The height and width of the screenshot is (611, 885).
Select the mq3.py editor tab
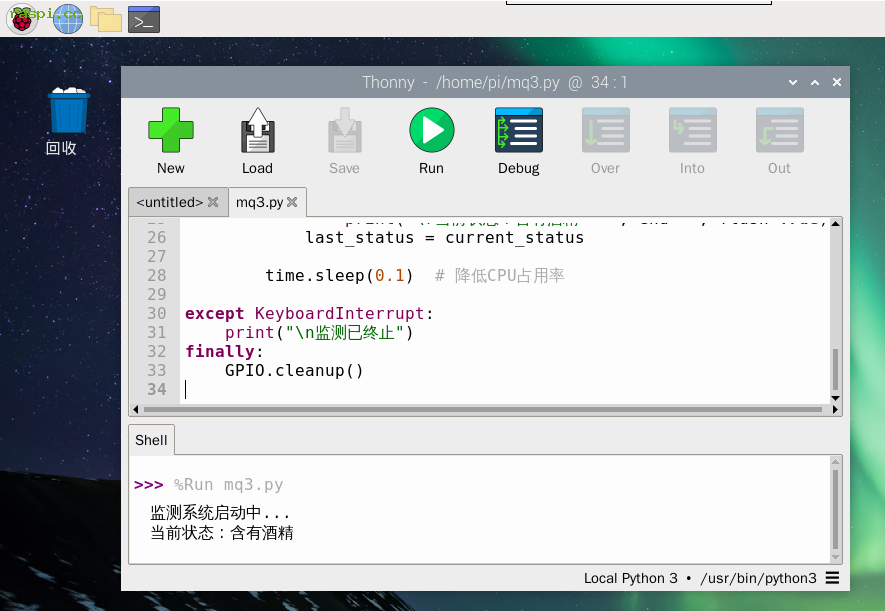tap(259, 202)
